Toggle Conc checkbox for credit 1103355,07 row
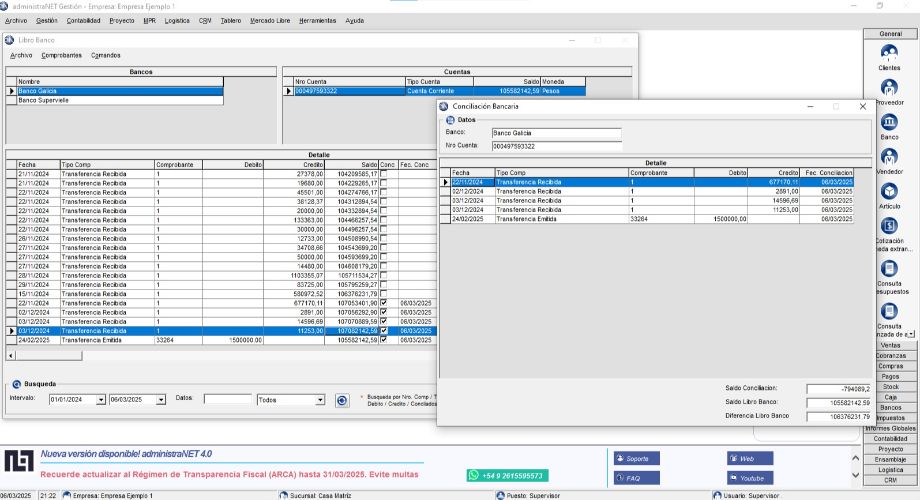The height and width of the screenshot is (500, 920). coord(384,275)
